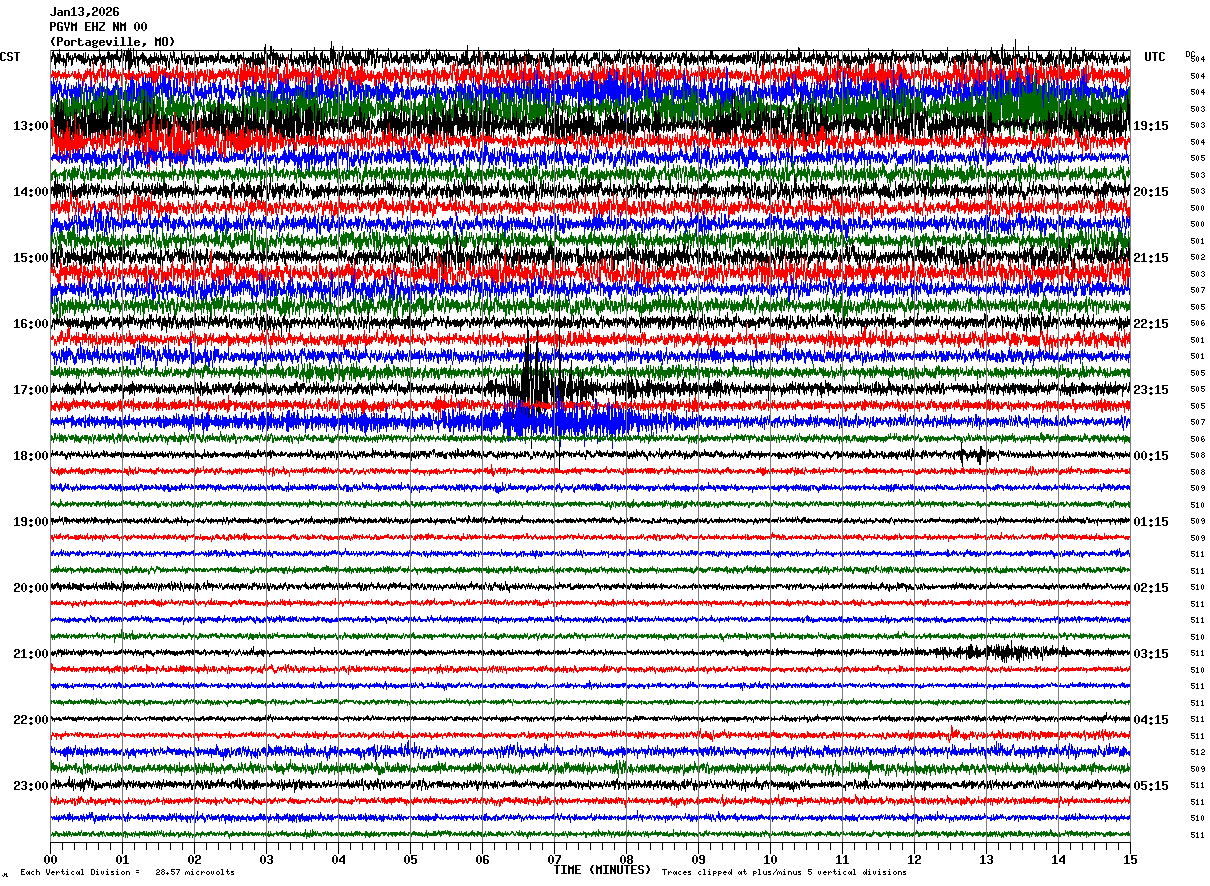Select the '17:00' CST time label
The height and width of the screenshot is (886, 1210).
[31, 390]
